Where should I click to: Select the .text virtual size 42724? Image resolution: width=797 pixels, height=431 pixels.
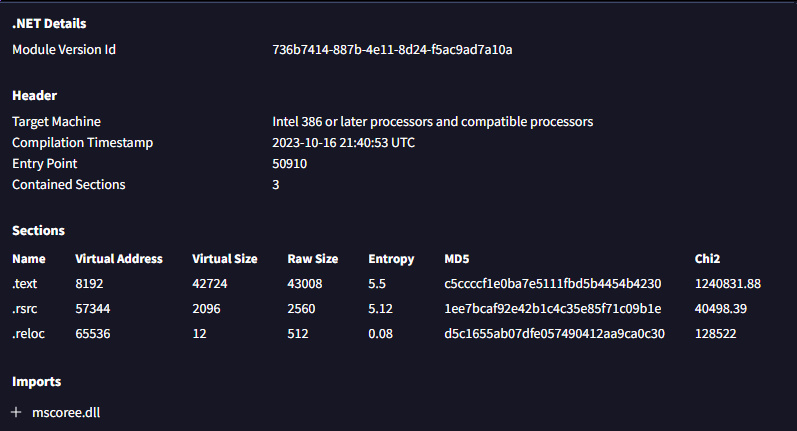point(210,284)
